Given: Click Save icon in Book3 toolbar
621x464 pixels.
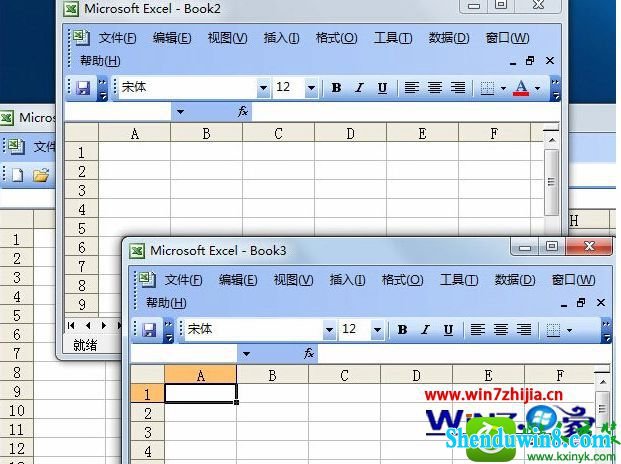Looking at the screenshot, I should click(x=149, y=330).
